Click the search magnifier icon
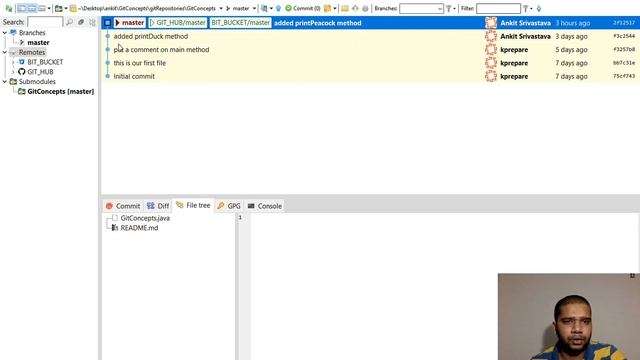Image resolution: width=640 pixels, height=360 pixels. (x=69, y=22)
